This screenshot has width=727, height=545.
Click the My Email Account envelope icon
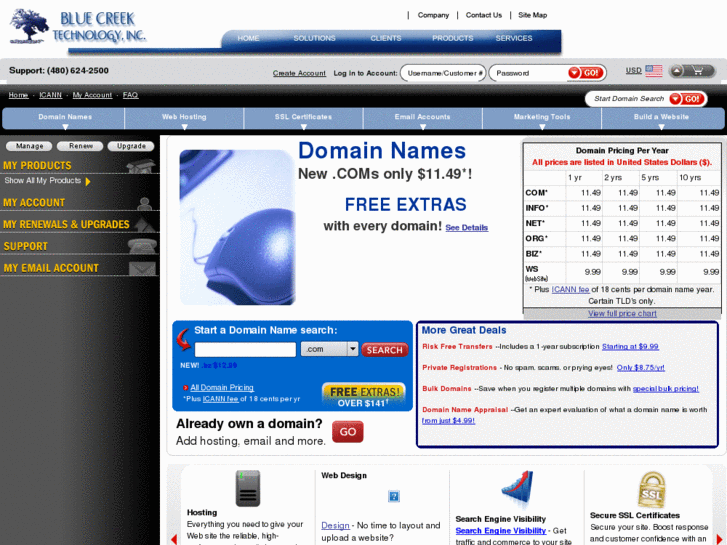[142, 269]
